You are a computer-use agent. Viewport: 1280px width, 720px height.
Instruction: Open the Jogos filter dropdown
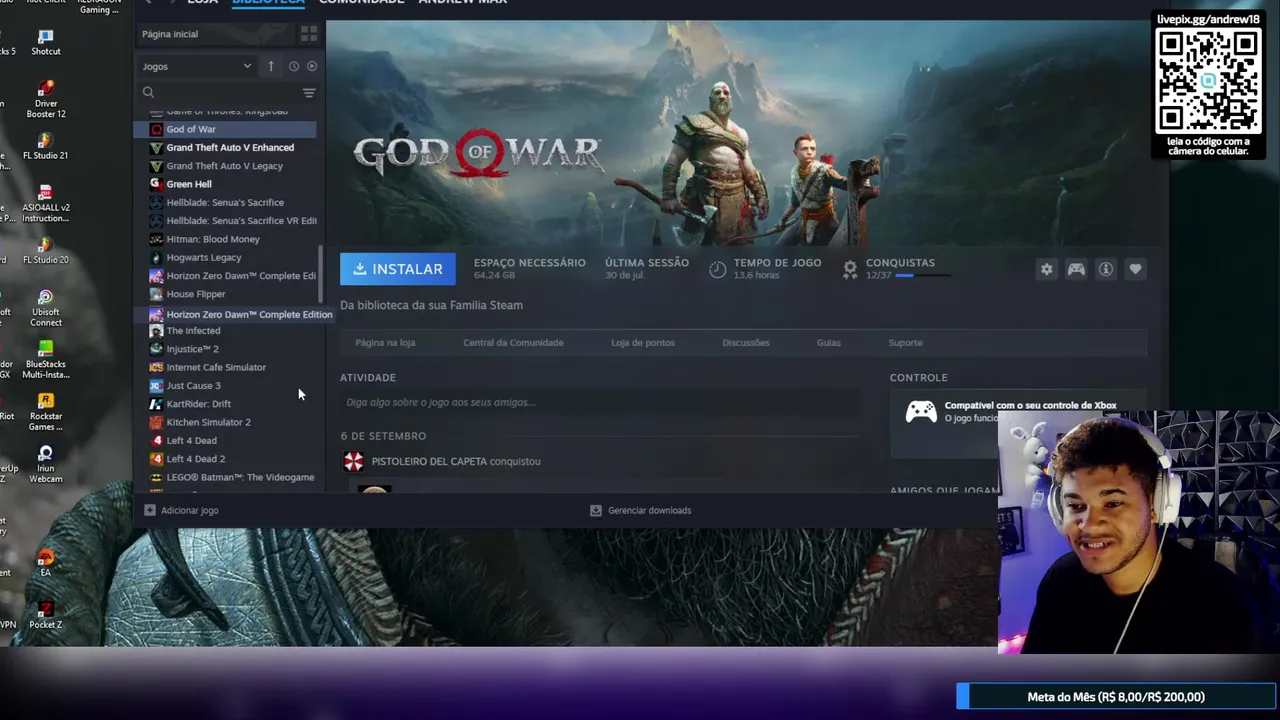point(197,66)
